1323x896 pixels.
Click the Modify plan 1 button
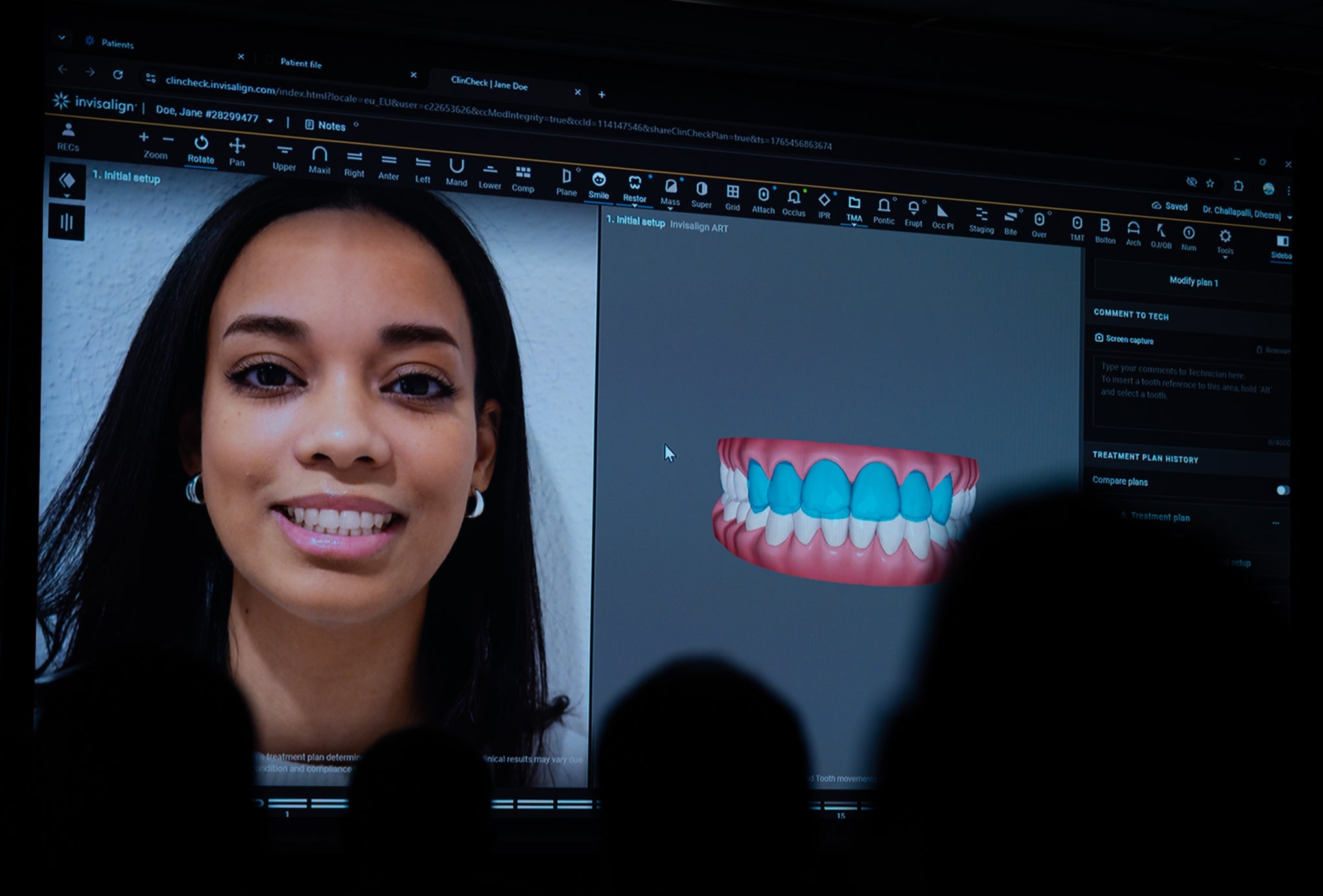click(1195, 282)
